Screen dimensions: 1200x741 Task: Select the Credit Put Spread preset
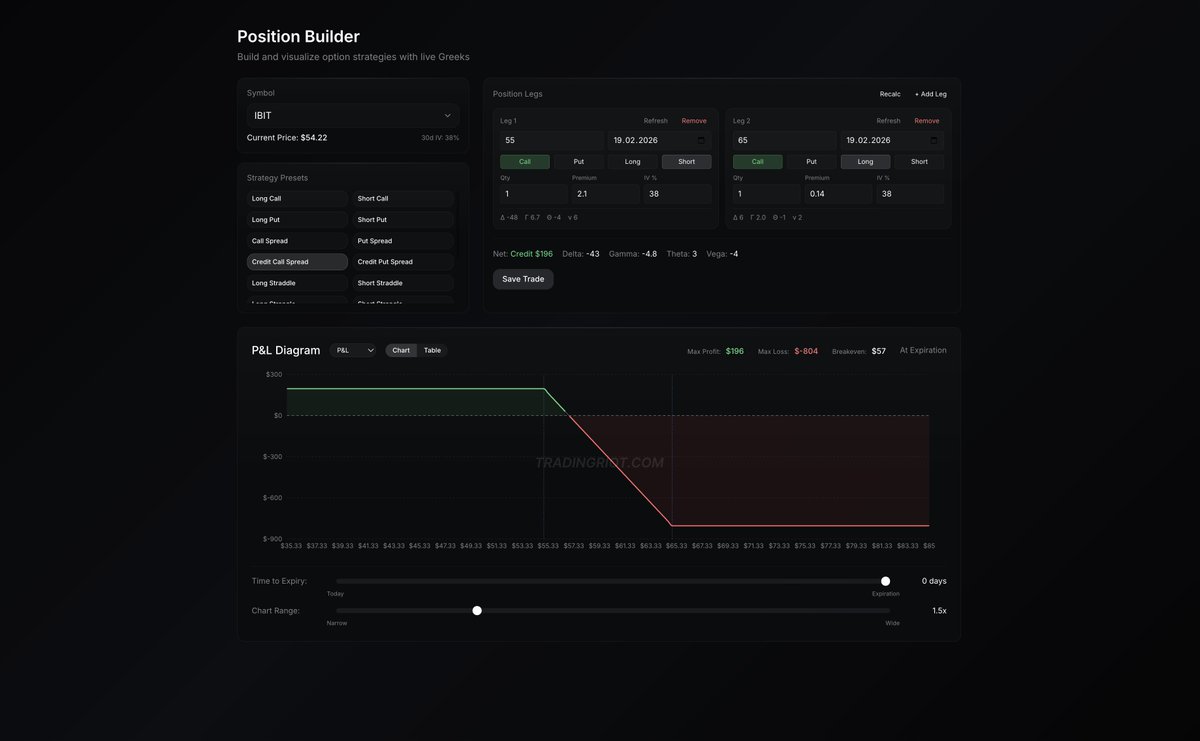(402, 261)
